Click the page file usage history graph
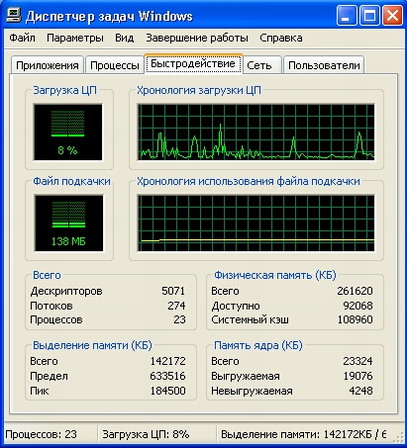 [x=256, y=223]
